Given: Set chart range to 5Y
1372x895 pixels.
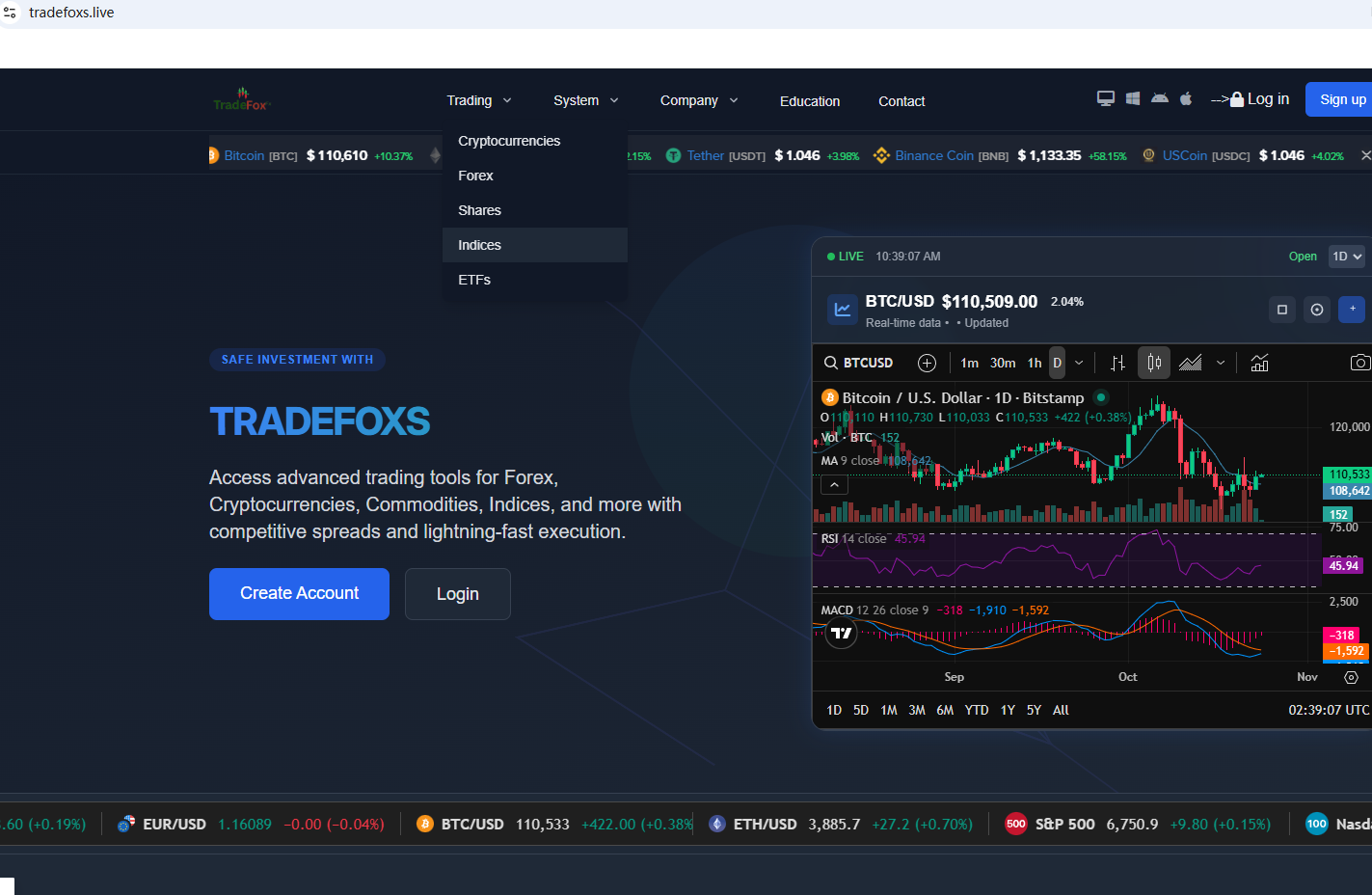Looking at the screenshot, I should click(1034, 710).
